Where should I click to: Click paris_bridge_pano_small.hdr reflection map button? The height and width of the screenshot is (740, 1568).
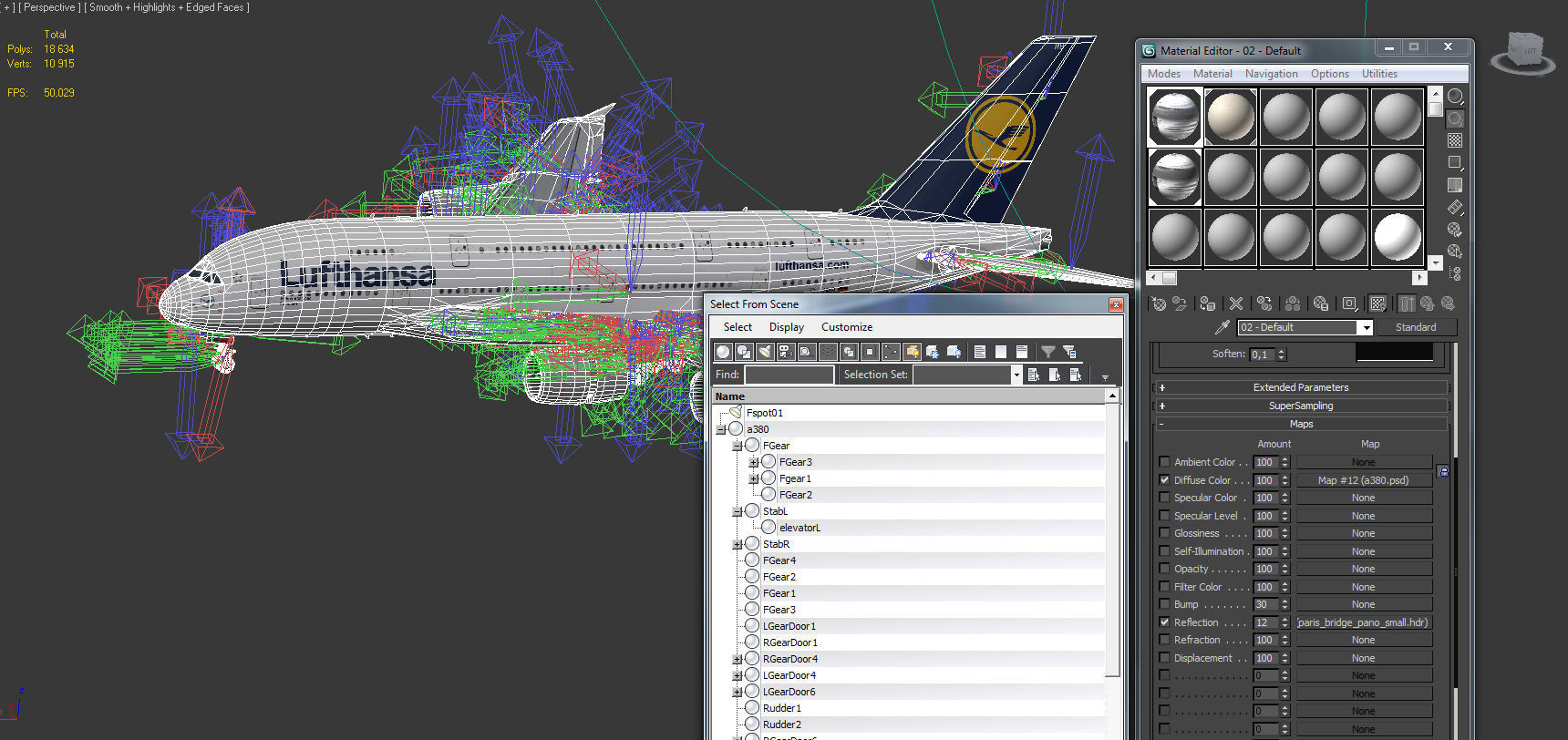point(1364,622)
